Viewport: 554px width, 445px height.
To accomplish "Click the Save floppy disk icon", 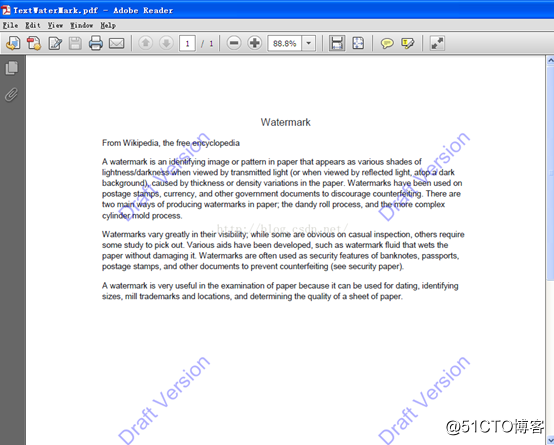I will (75, 43).
